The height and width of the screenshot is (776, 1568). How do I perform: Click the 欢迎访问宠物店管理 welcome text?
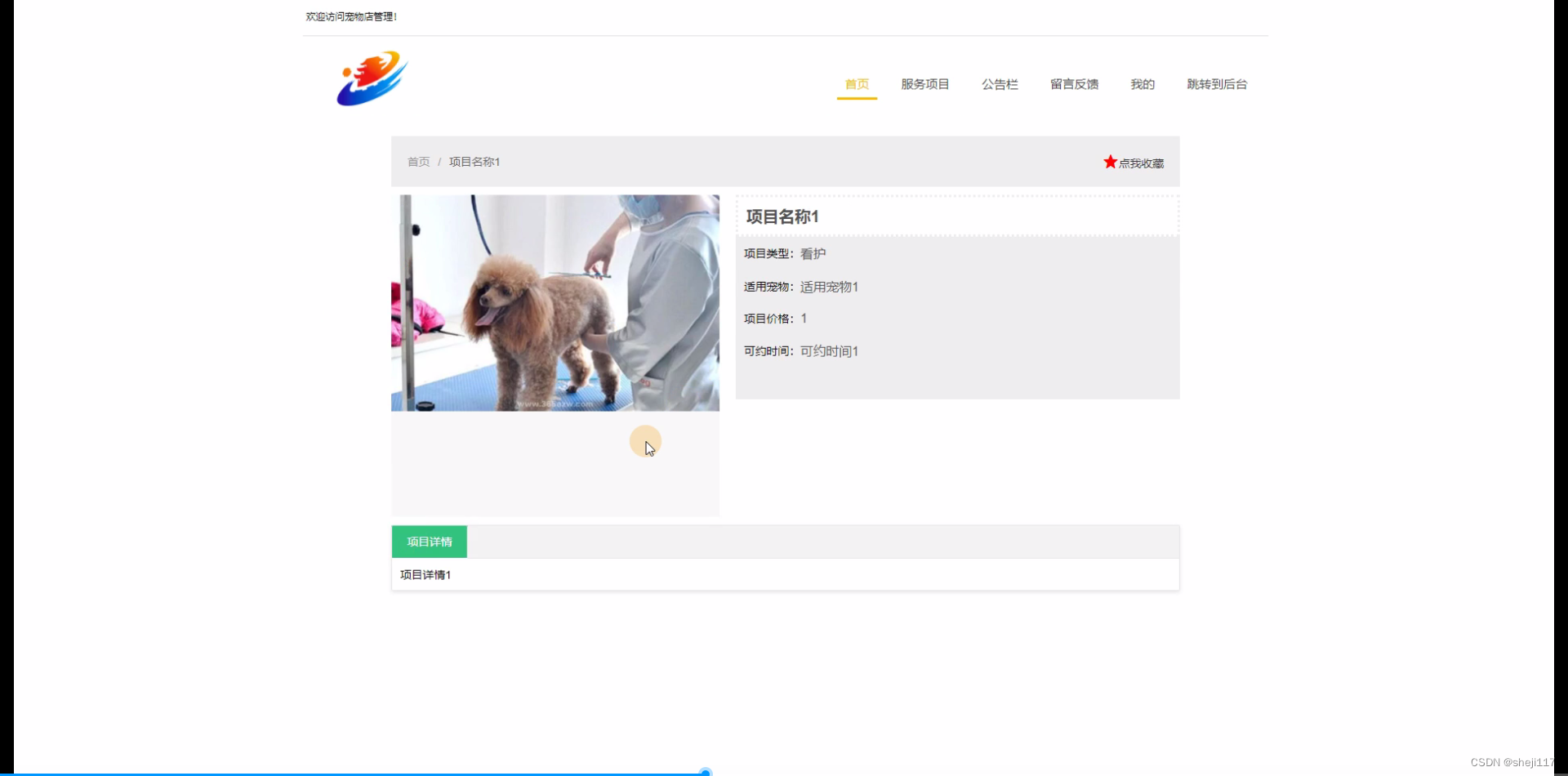[350, 16]
